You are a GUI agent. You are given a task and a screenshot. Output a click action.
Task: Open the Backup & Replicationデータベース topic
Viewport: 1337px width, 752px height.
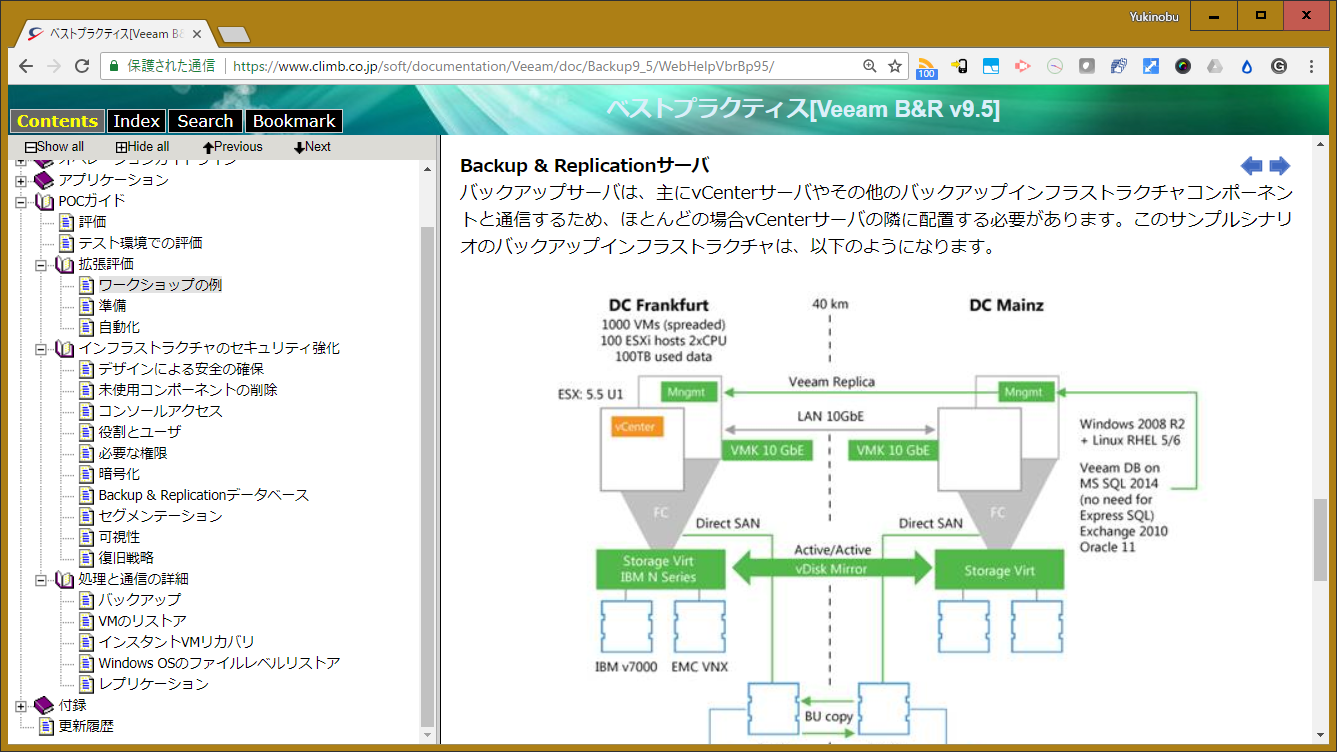pos(203,495)
